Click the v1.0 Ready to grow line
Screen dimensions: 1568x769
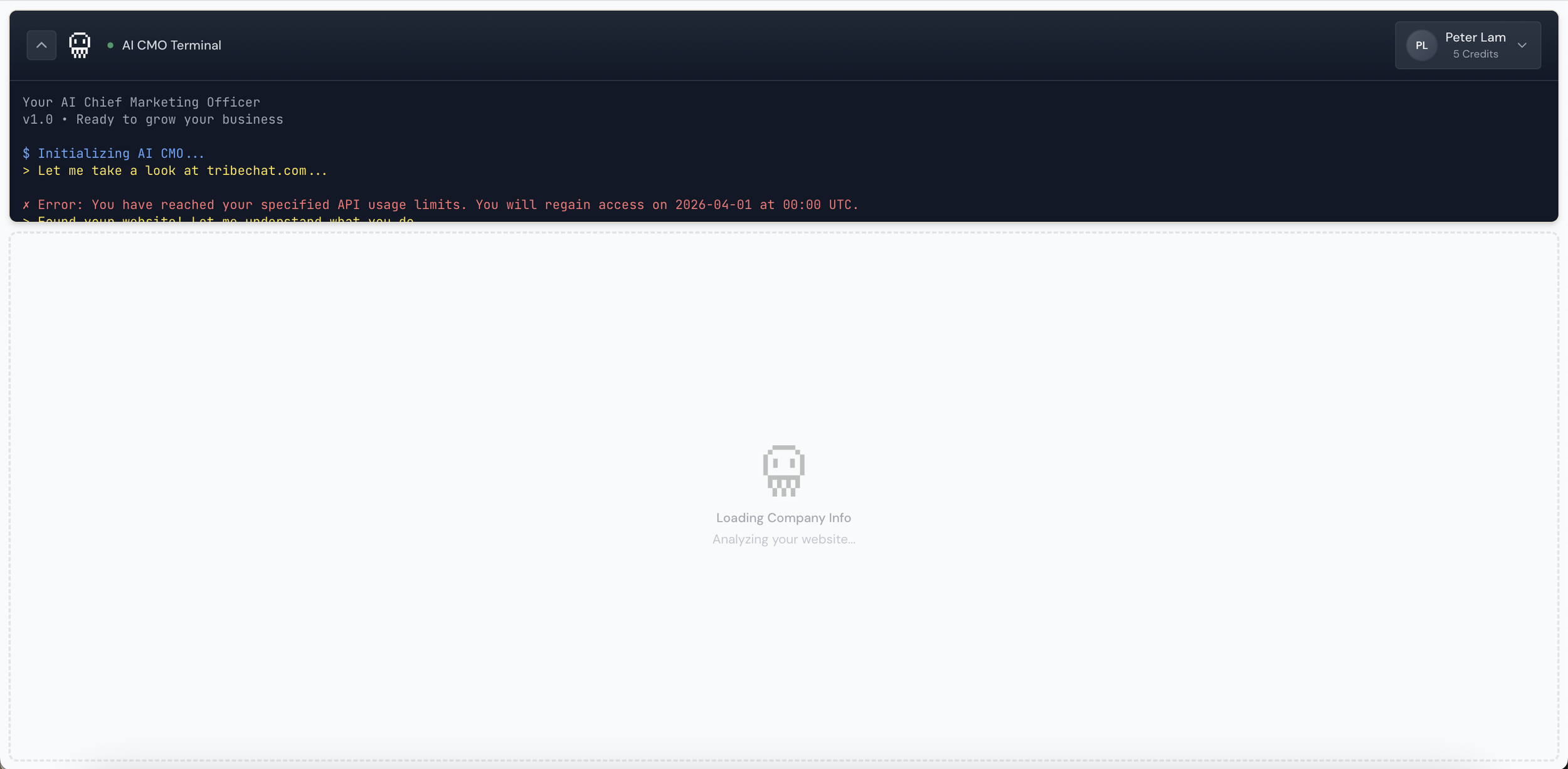[x=153, y=120]
